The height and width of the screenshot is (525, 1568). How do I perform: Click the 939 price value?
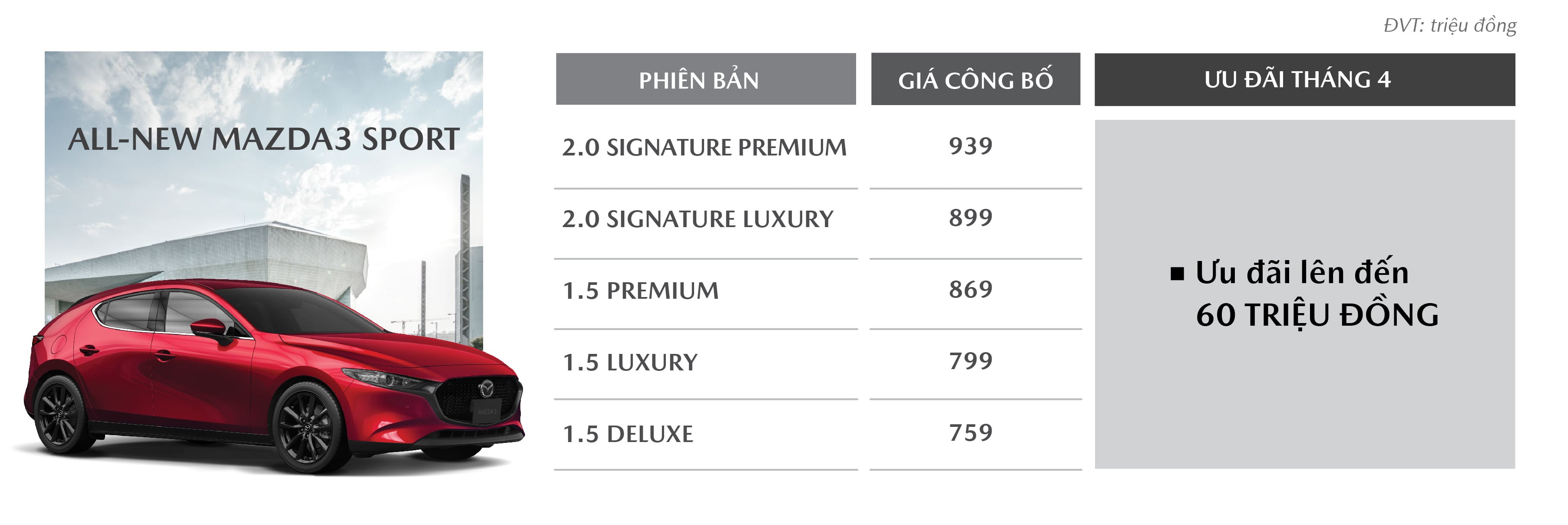970,146
